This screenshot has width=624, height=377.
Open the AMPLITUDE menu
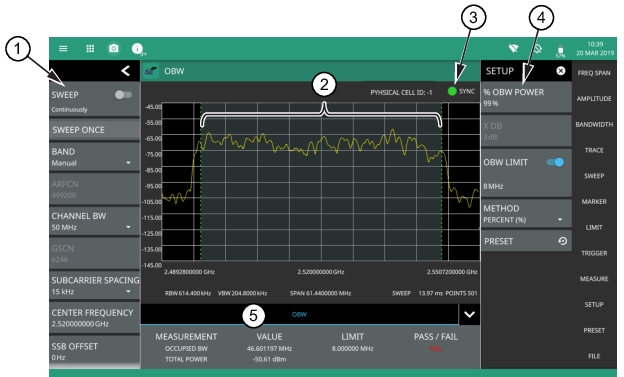(x=594, y=98)
